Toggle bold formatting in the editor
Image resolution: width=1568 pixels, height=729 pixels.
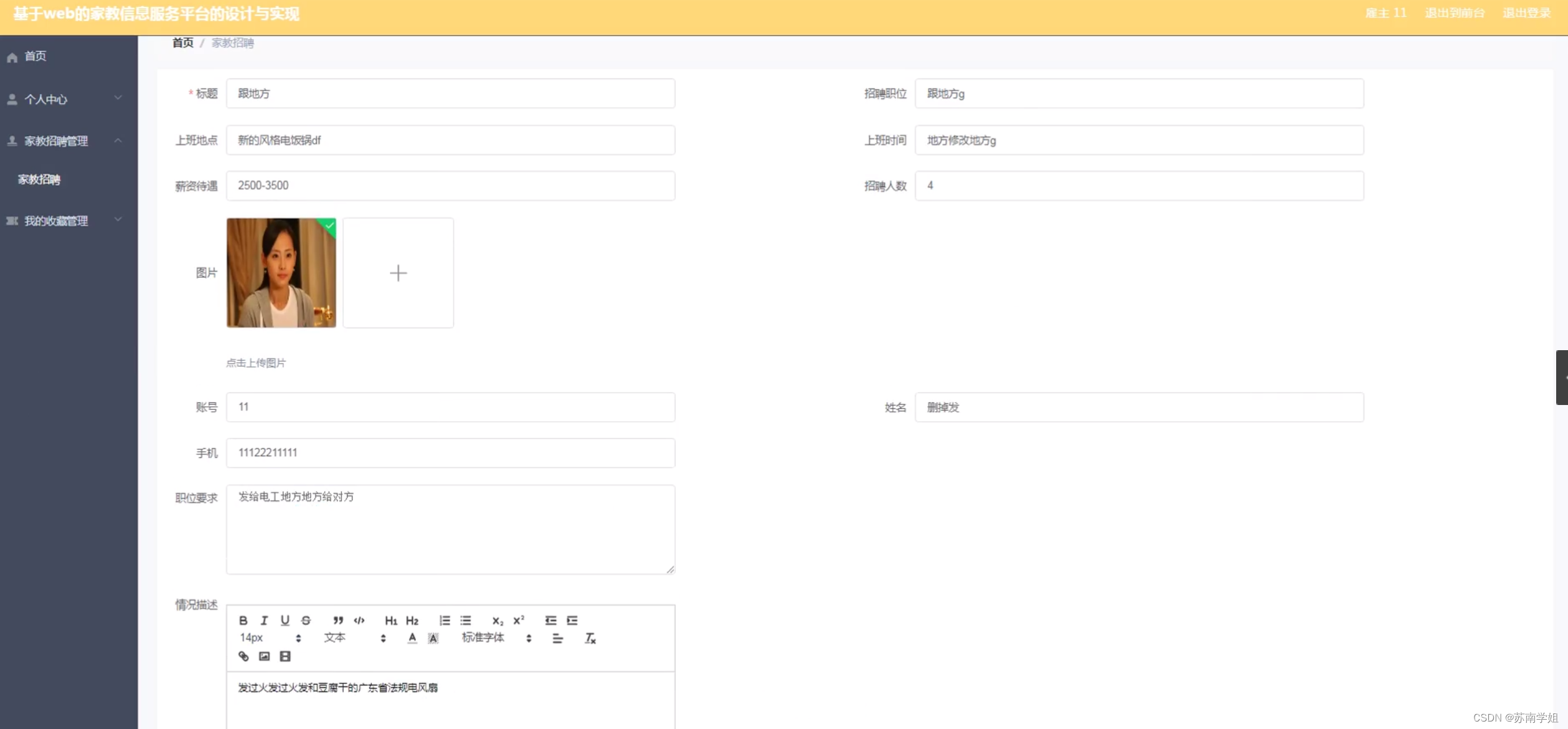coord(243,620)
